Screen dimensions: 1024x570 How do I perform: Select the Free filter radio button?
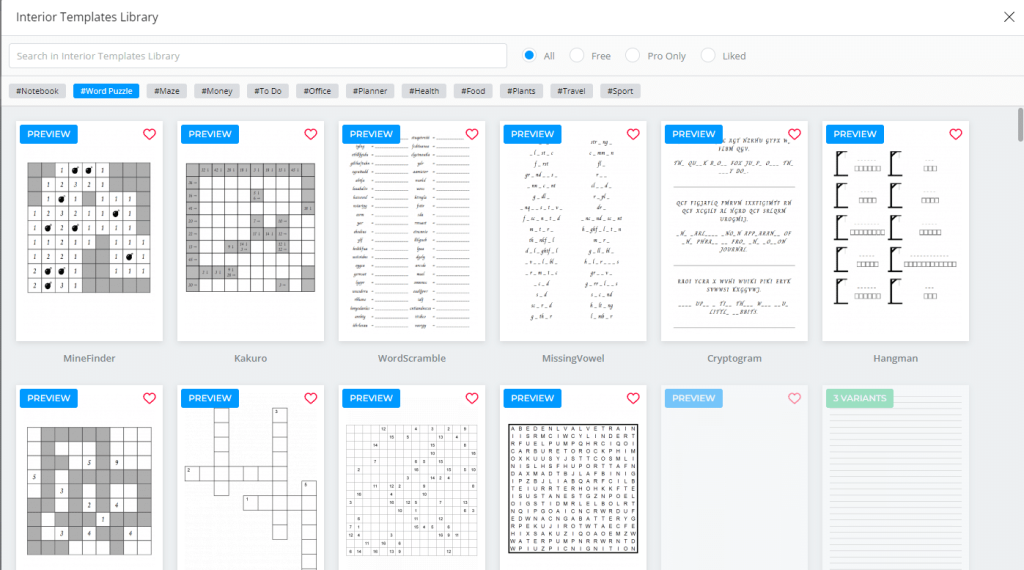point(577,56)
